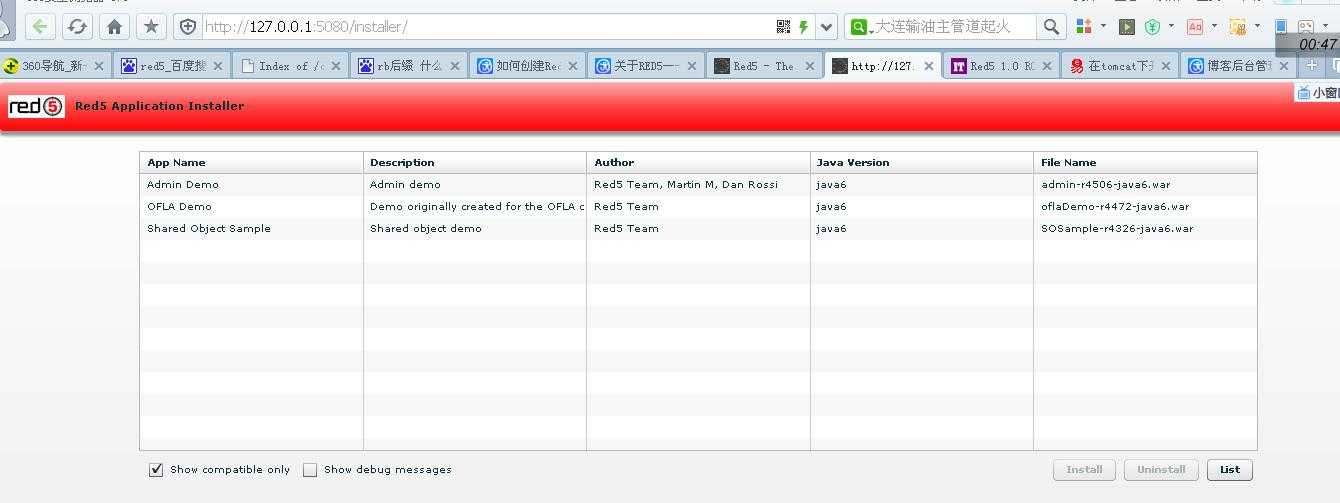Click the magnifier search button
Screen dimensions: 1340x503
pos(1050,27)
